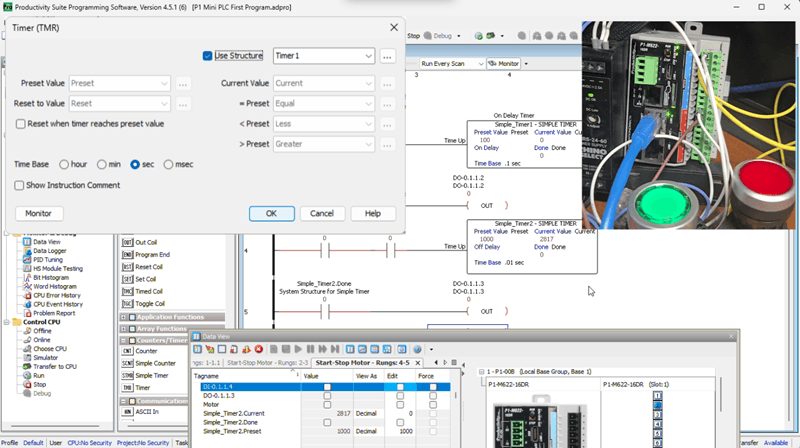Go Online under Control CPU

[x=42, y=340]
